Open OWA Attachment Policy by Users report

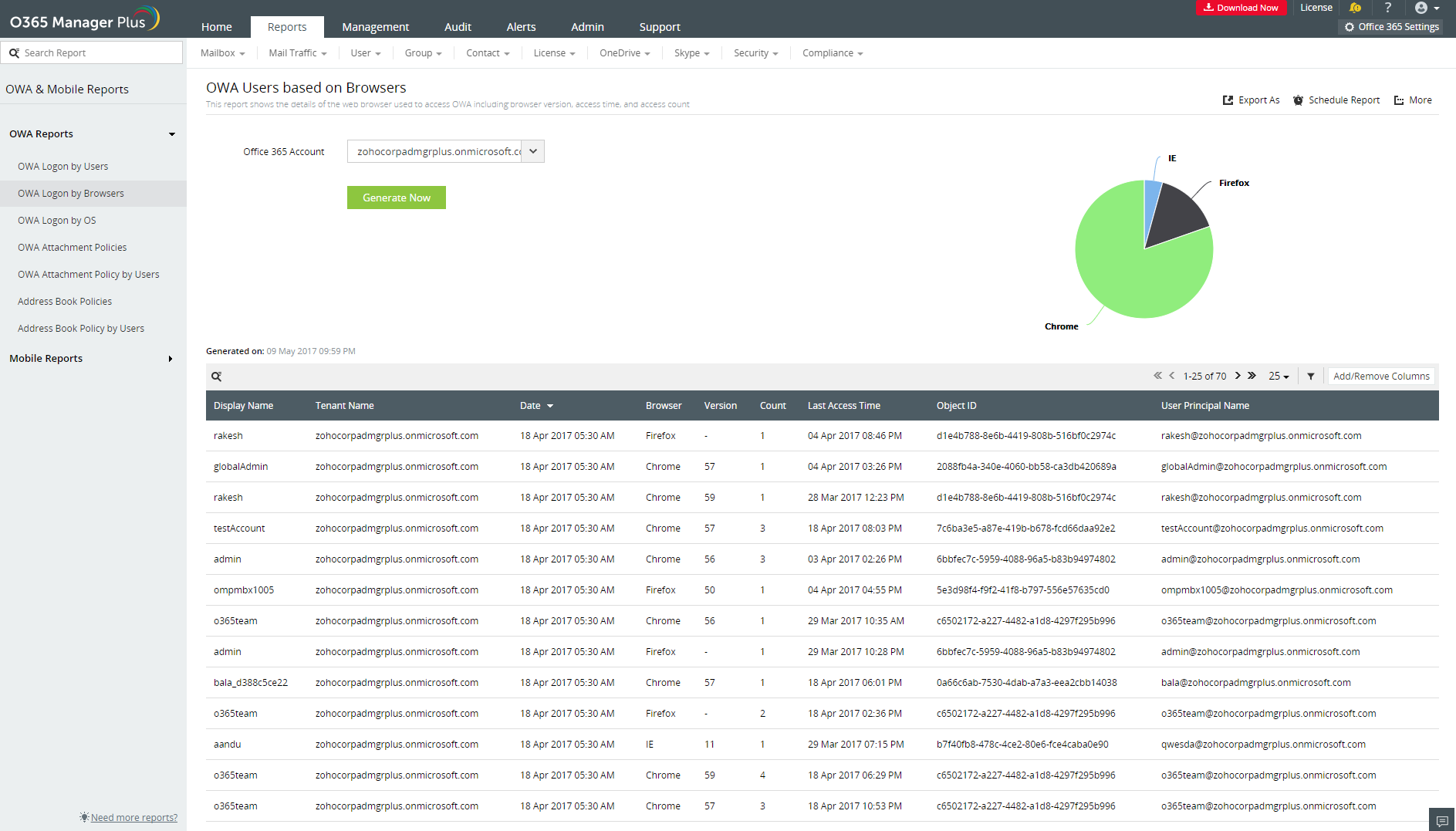point(89,275)
